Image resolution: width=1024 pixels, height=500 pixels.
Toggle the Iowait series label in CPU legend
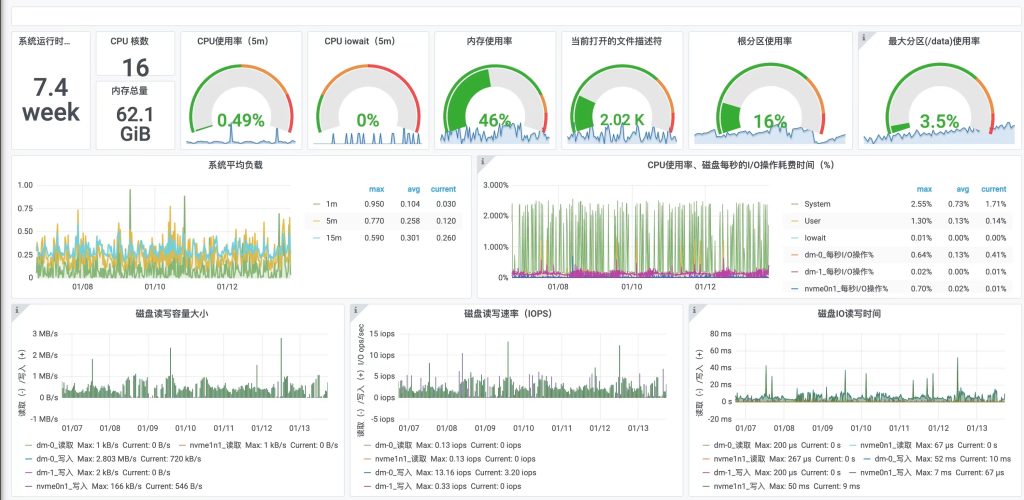pyautogui.click(x=816, y=237)
